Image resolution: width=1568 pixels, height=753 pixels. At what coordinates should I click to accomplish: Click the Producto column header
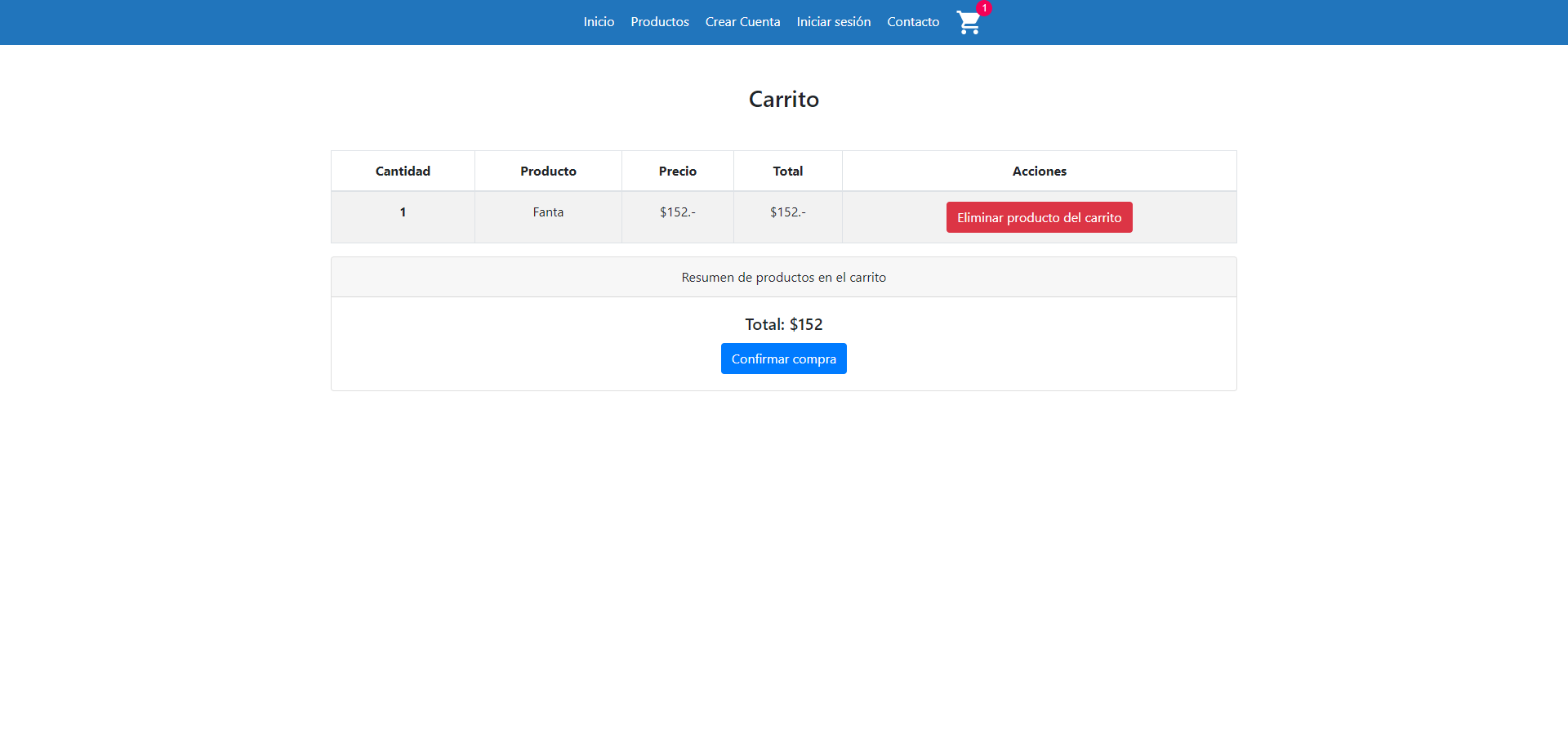(x=548, y=171)
